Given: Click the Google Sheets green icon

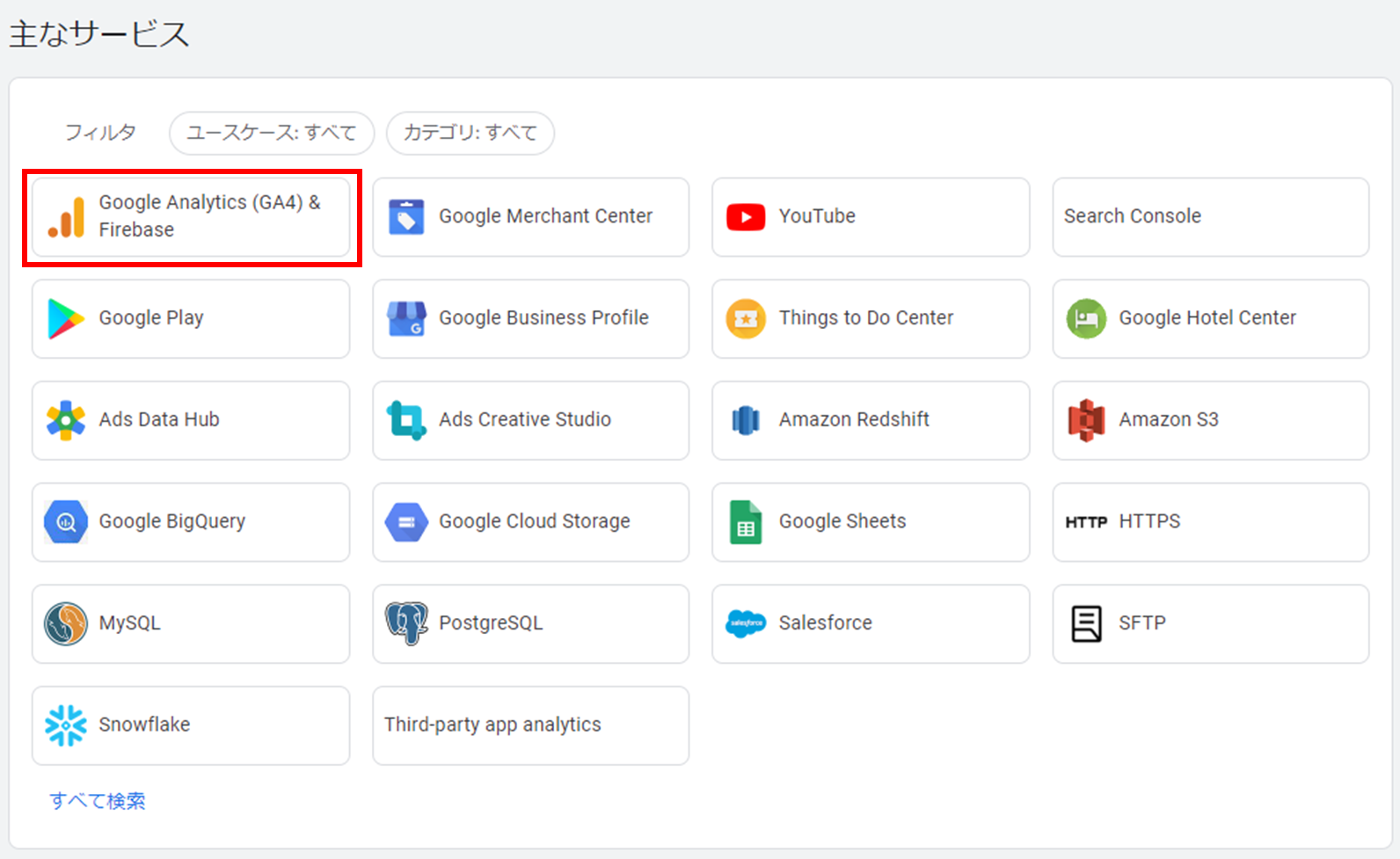Looking at the screenshot, I should 746,522.
